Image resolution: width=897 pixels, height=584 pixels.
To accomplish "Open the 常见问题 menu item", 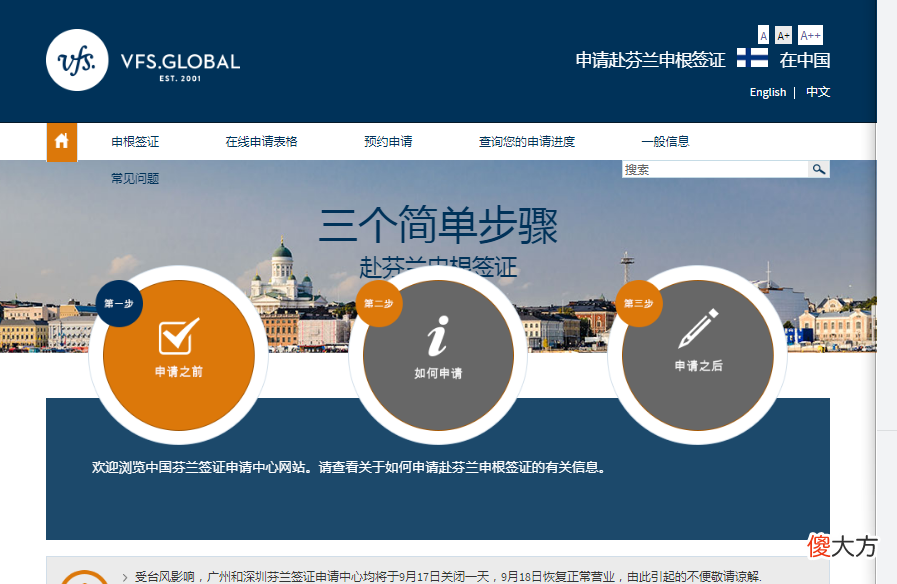I will tap(135, 178).
